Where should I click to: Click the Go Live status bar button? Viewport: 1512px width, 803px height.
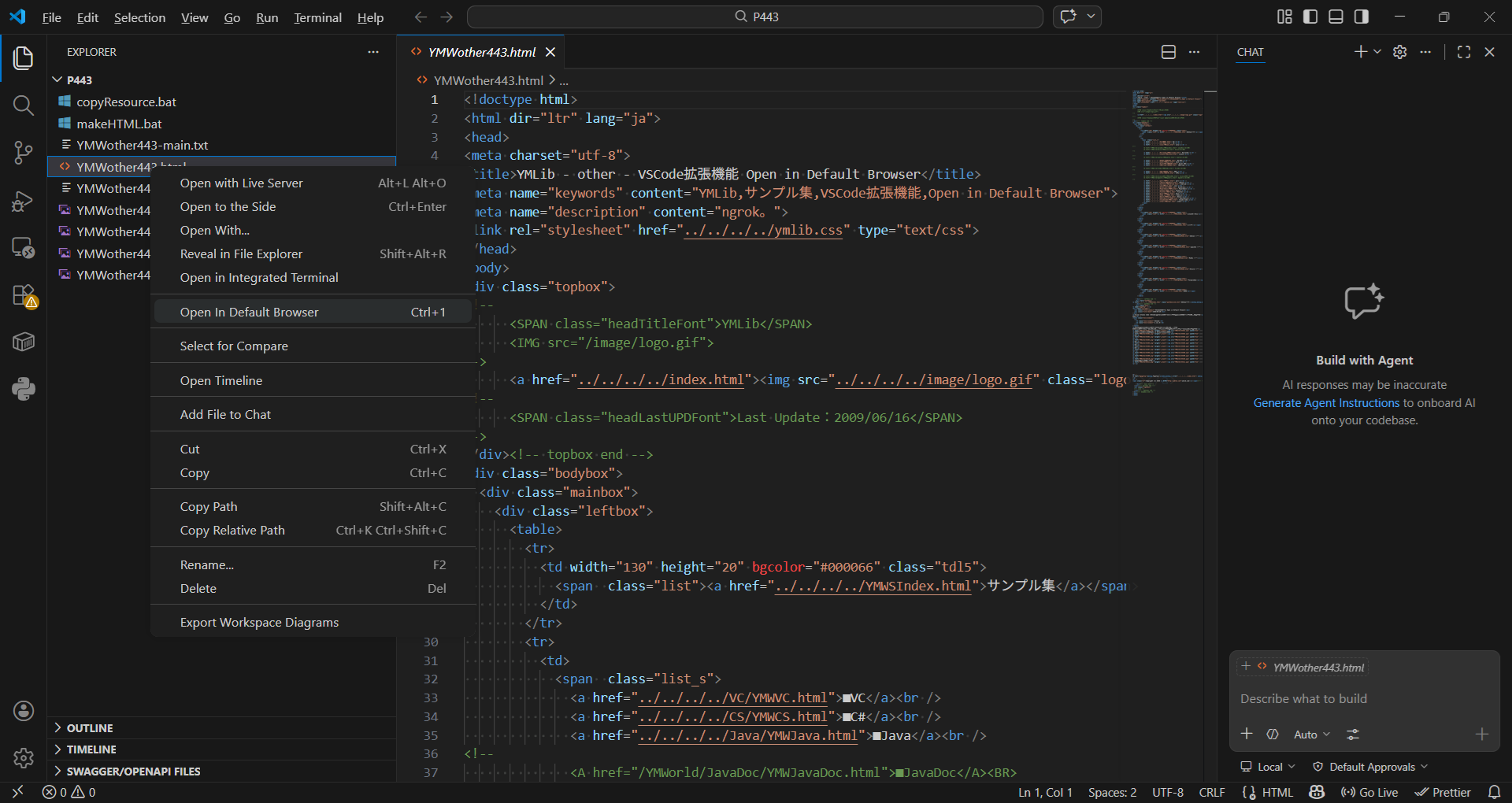pos(1369,792)
